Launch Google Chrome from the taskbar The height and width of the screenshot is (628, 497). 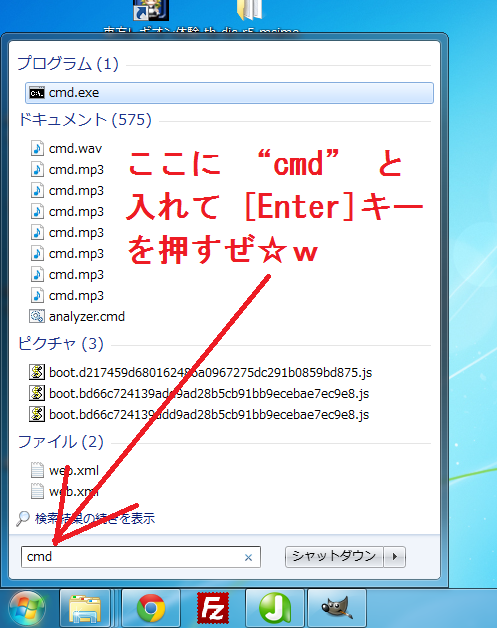[x=151, y=609]
